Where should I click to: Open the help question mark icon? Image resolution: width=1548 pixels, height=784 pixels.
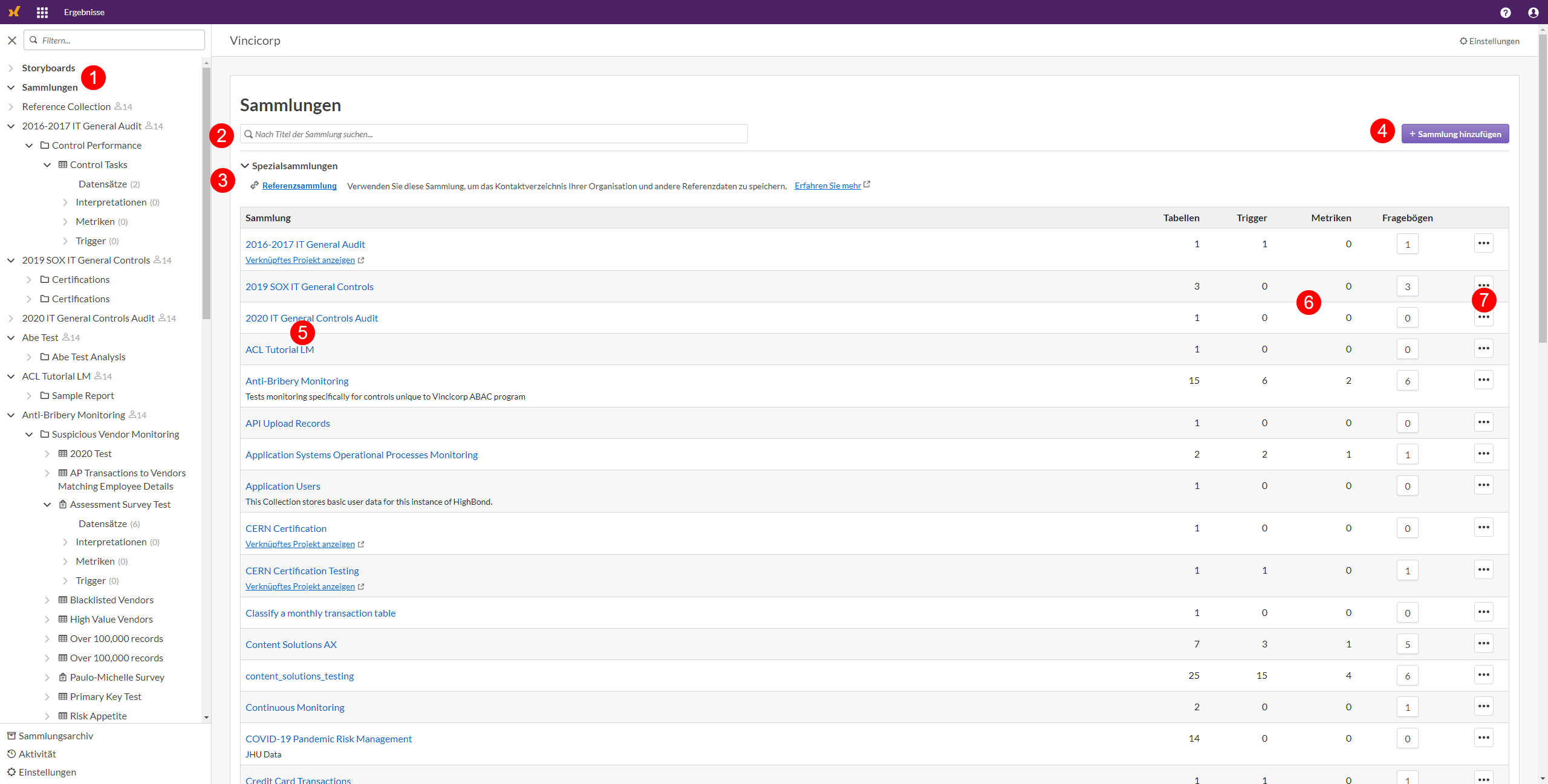point(1505,12)
